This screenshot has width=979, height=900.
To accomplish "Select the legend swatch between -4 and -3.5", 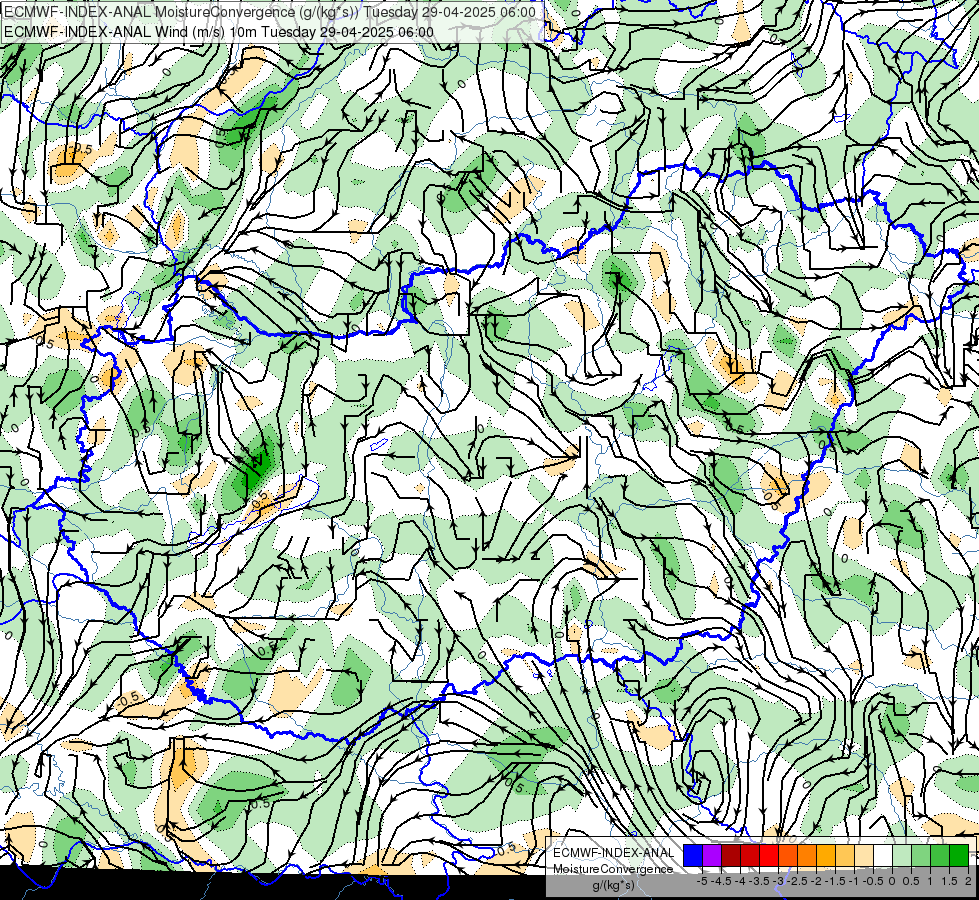I will coord(750,856).
